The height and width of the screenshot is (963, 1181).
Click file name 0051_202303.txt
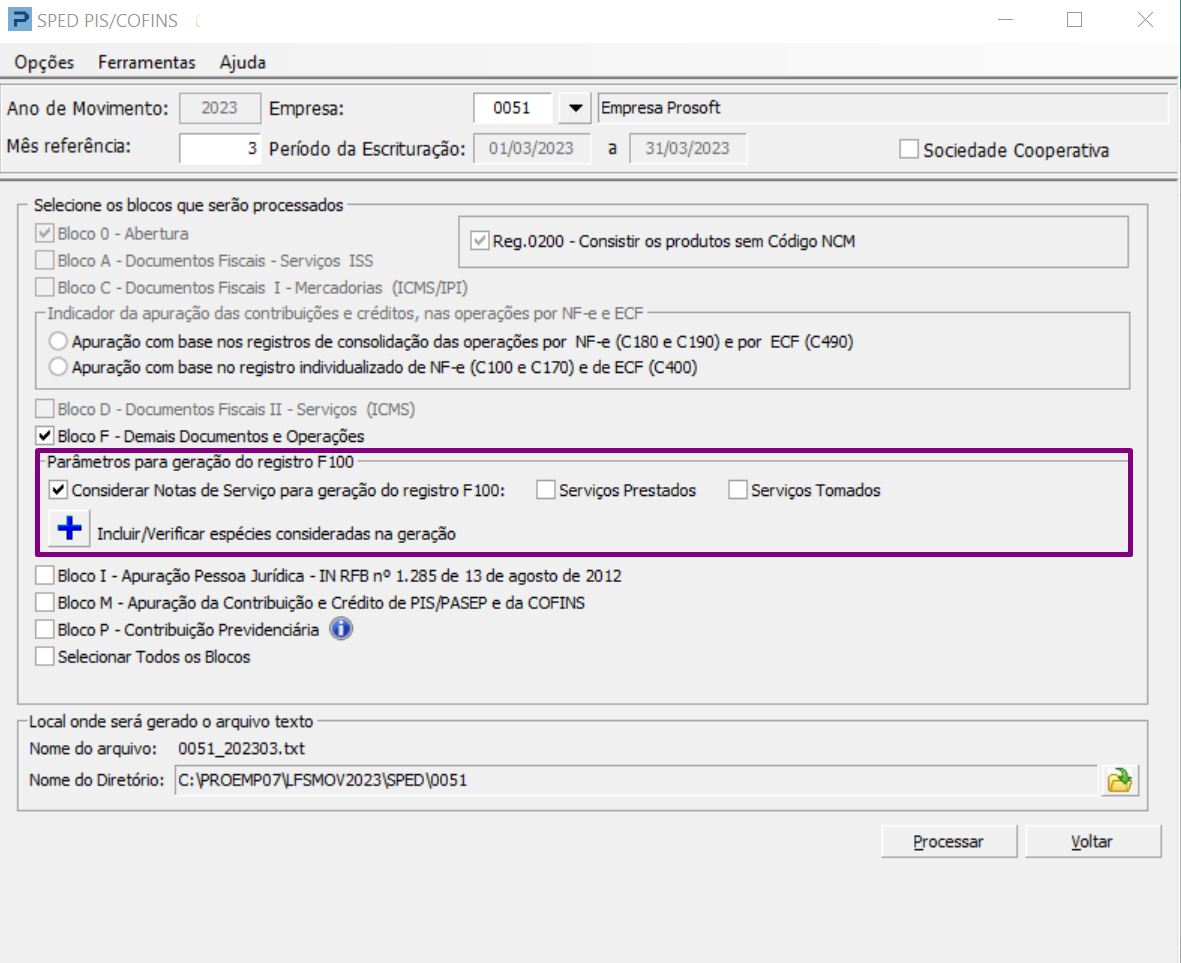[x=242, y=748]
